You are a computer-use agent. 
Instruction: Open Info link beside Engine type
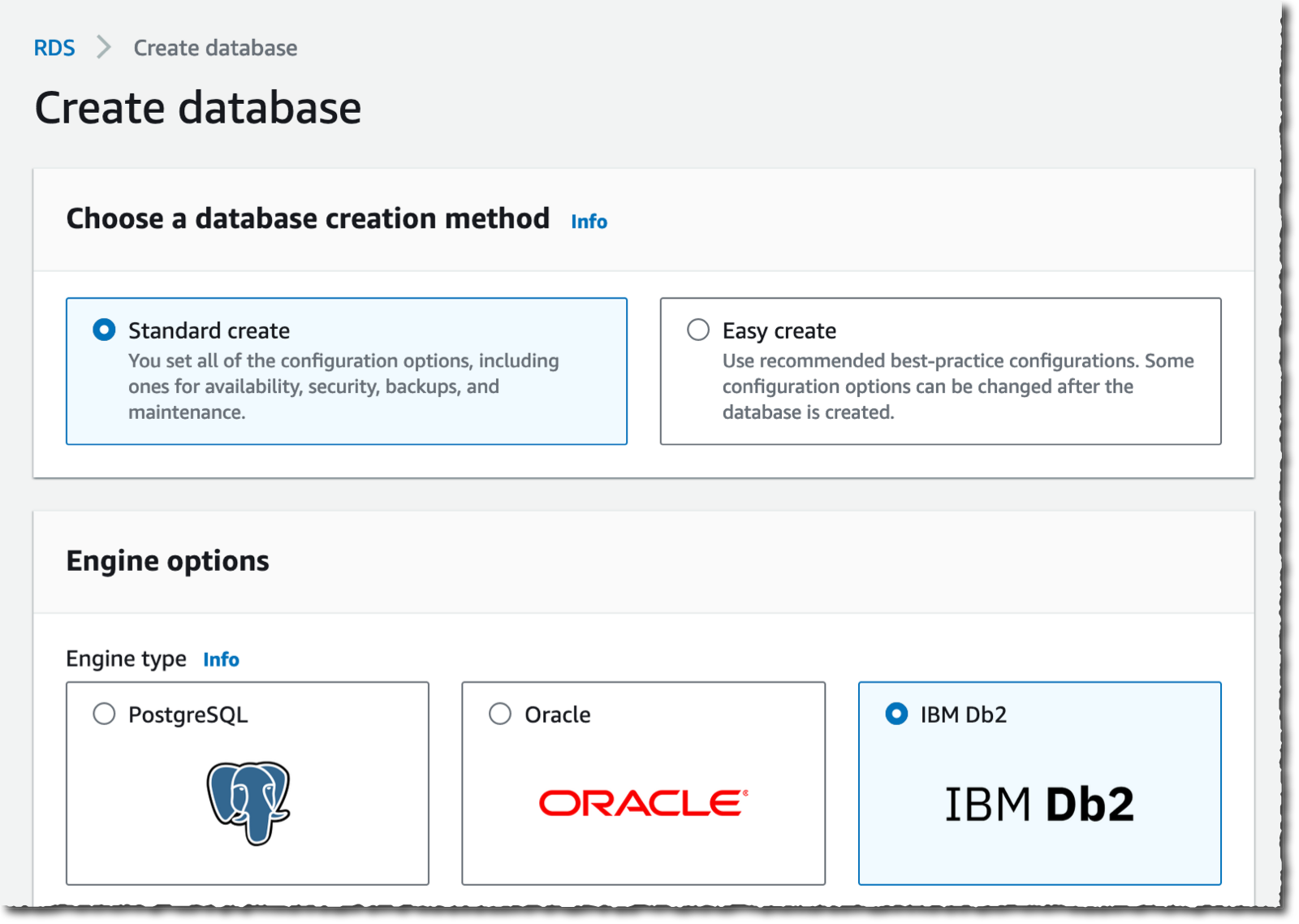click(x=221, y=659)
